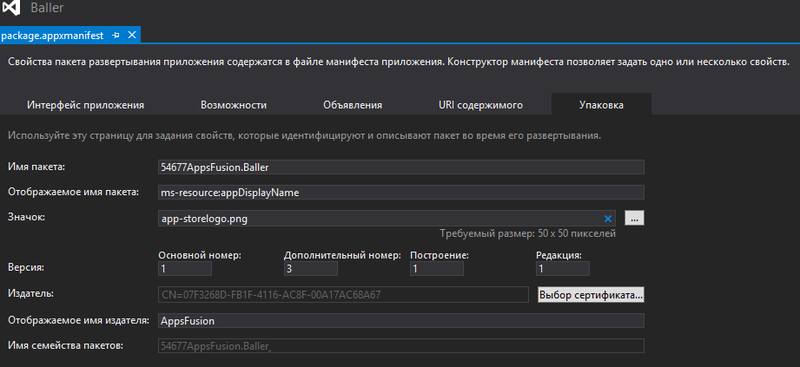Pin the package.appxmanifest tab
The height and width of the screenshot is (367, 800).
(116, 35)
